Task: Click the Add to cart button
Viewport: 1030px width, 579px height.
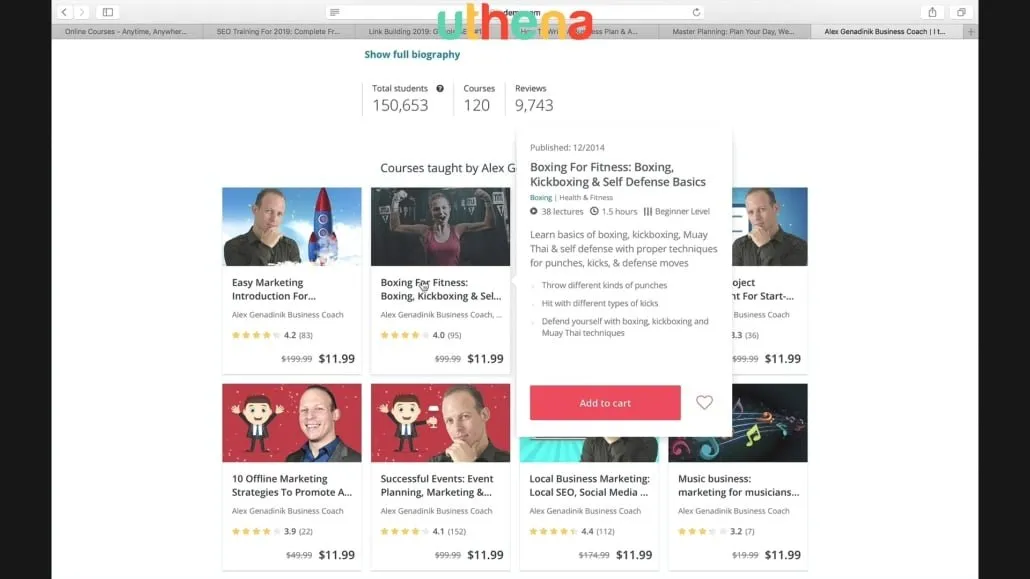Action: (605, 403)
